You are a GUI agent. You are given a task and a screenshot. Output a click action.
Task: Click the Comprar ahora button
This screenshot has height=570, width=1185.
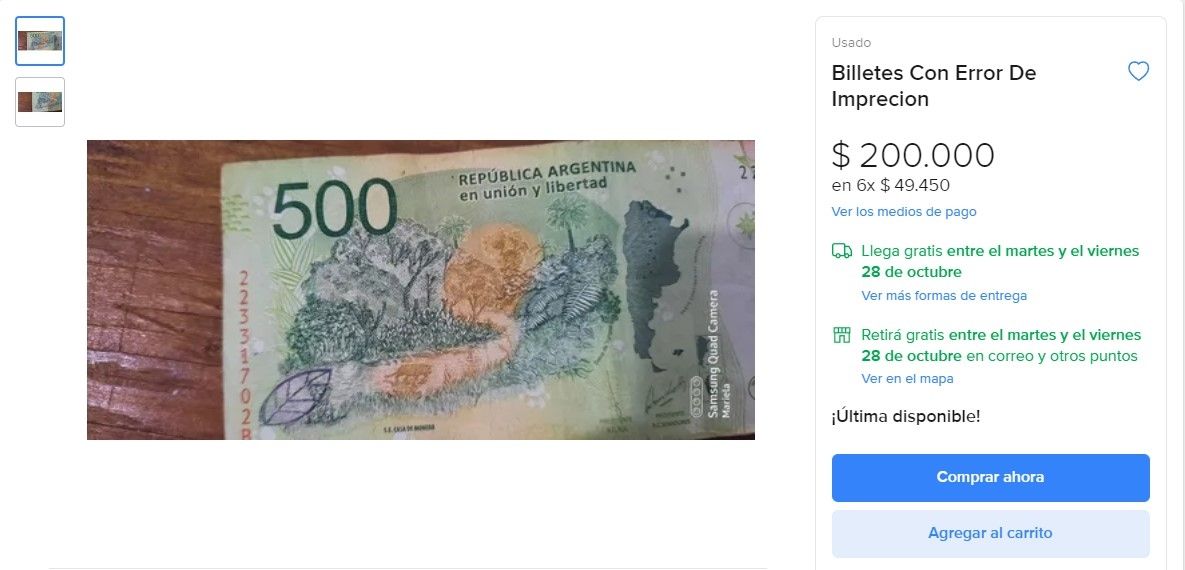pos(991,478)
